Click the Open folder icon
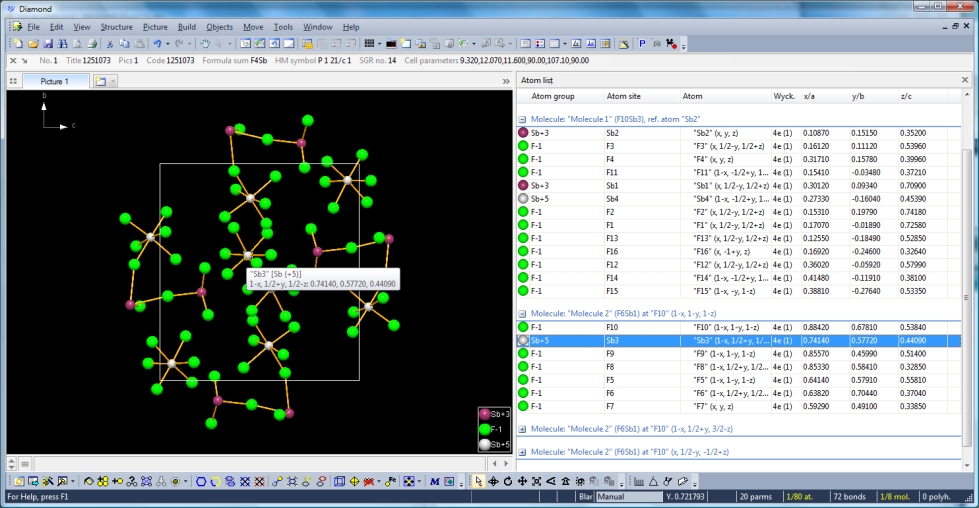This screenshot has height=508, width=979. pos(33,44)
